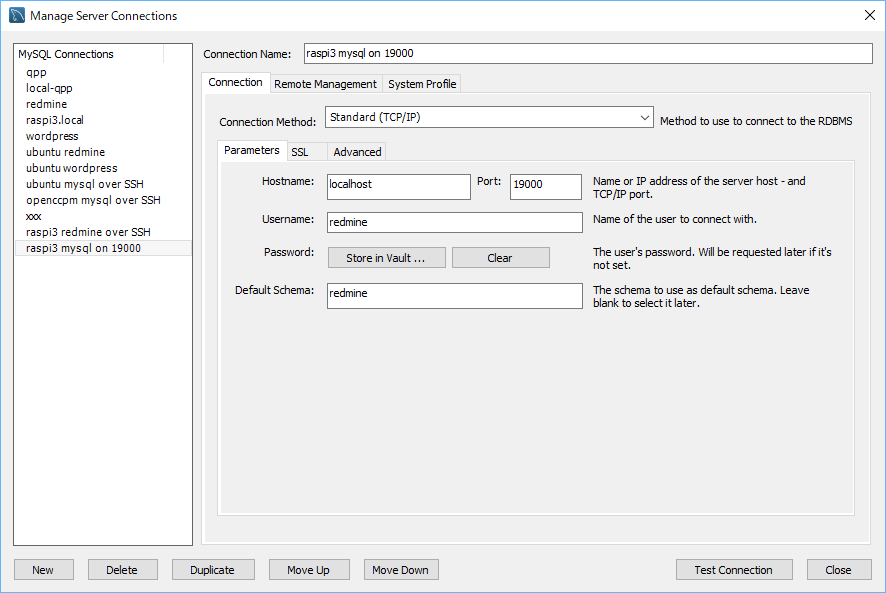This screenshot has height=593, width=886.
Task: Focus the Hostname input field
Action: pyautogui.click(x=398, y=187)
